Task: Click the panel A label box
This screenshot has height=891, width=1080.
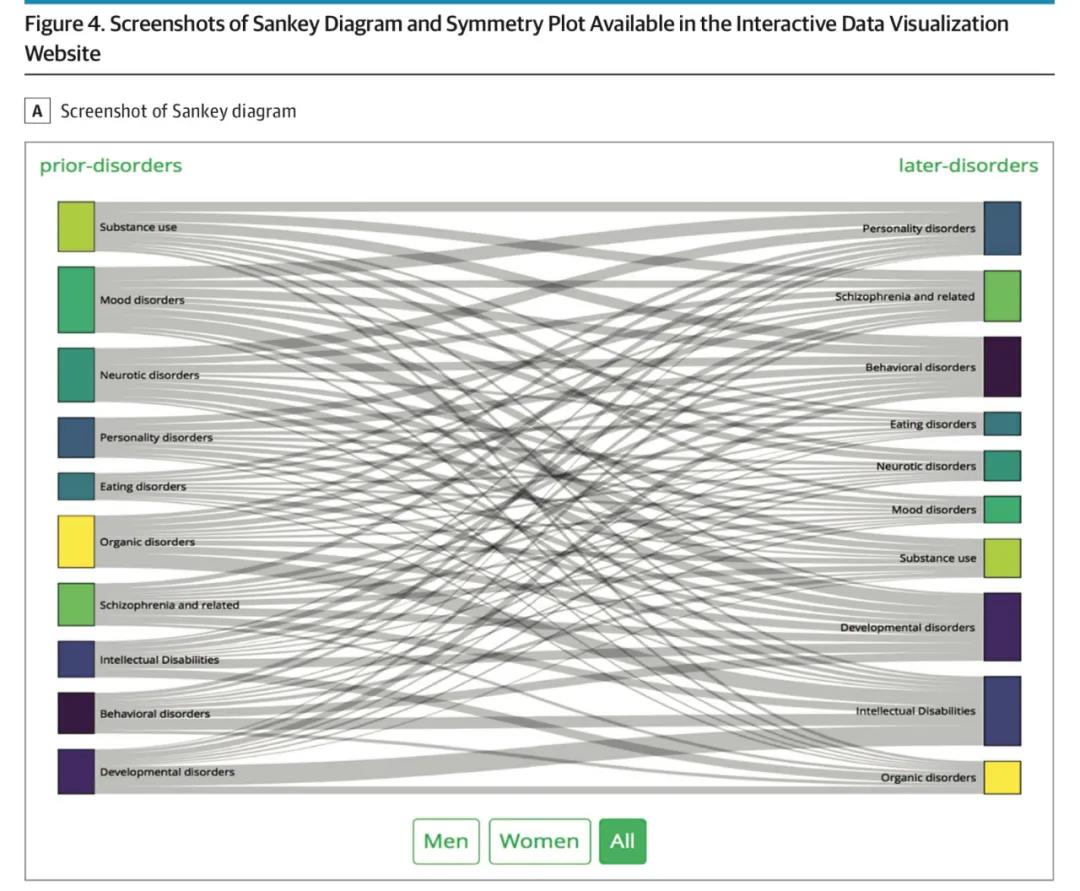Action: pos(37,111)
